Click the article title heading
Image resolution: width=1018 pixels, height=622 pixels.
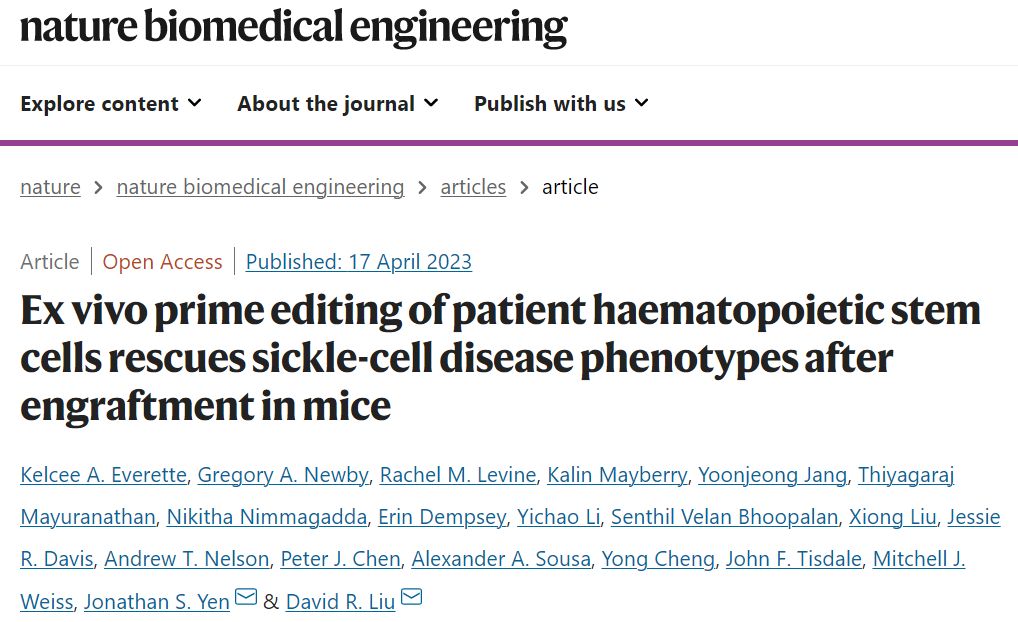coord(500,358)
